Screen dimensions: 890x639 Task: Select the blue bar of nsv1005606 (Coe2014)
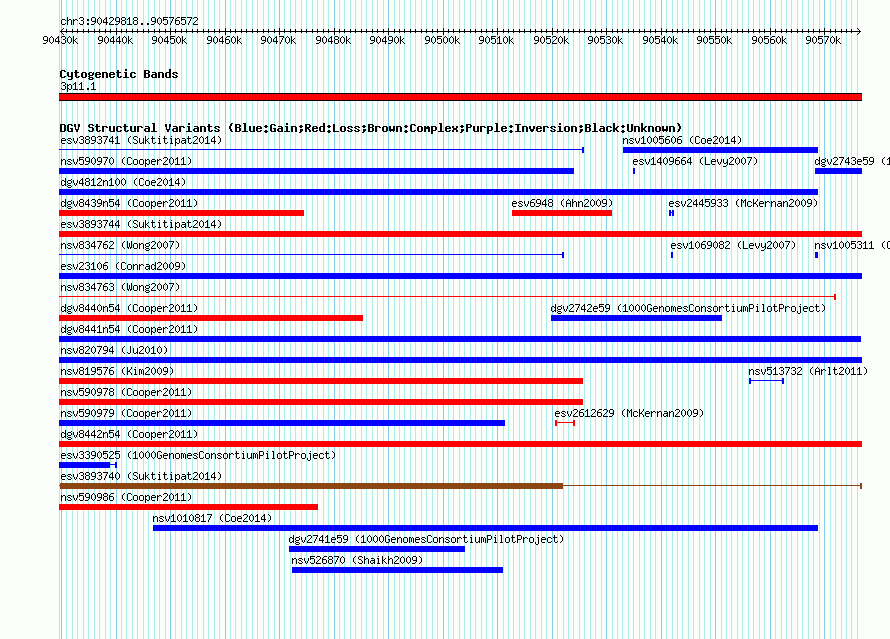[720, 150]
